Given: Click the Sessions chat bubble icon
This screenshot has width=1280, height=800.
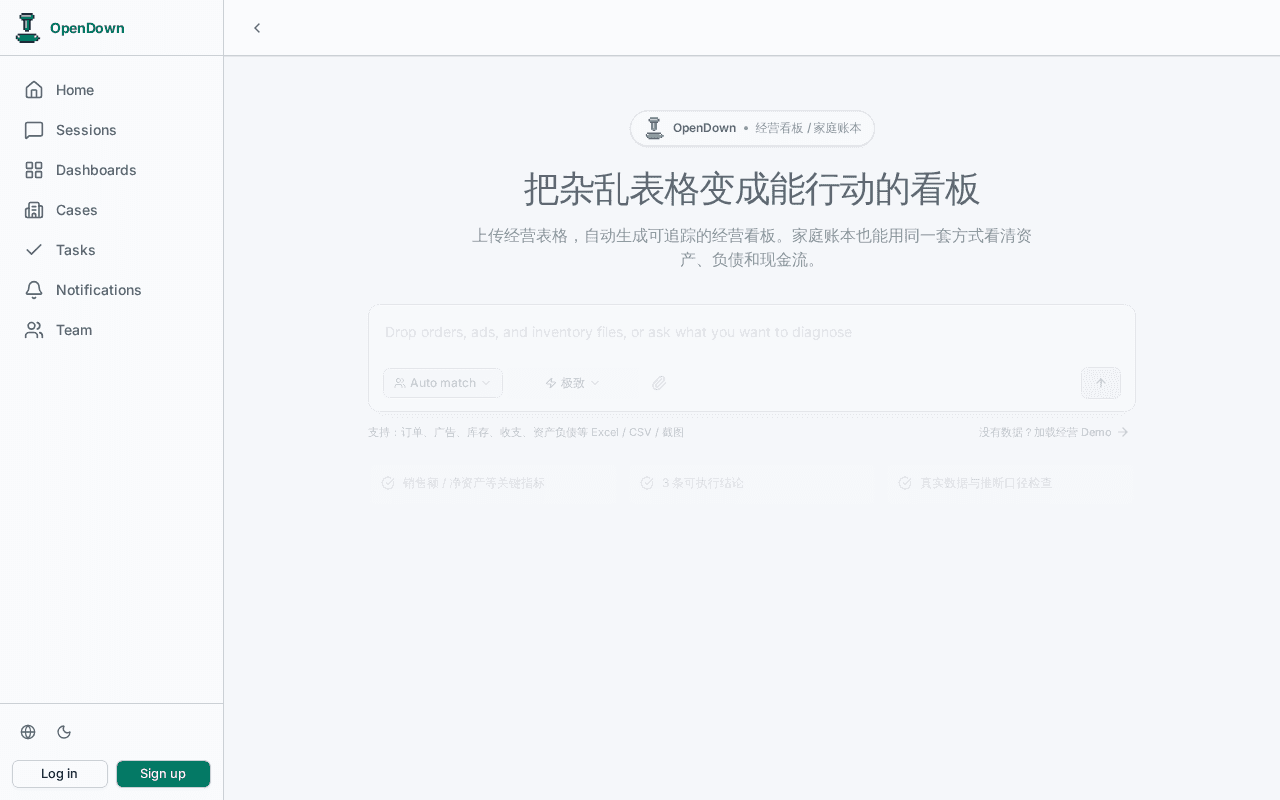Looking at the screenshot, I should pos(34,130).
